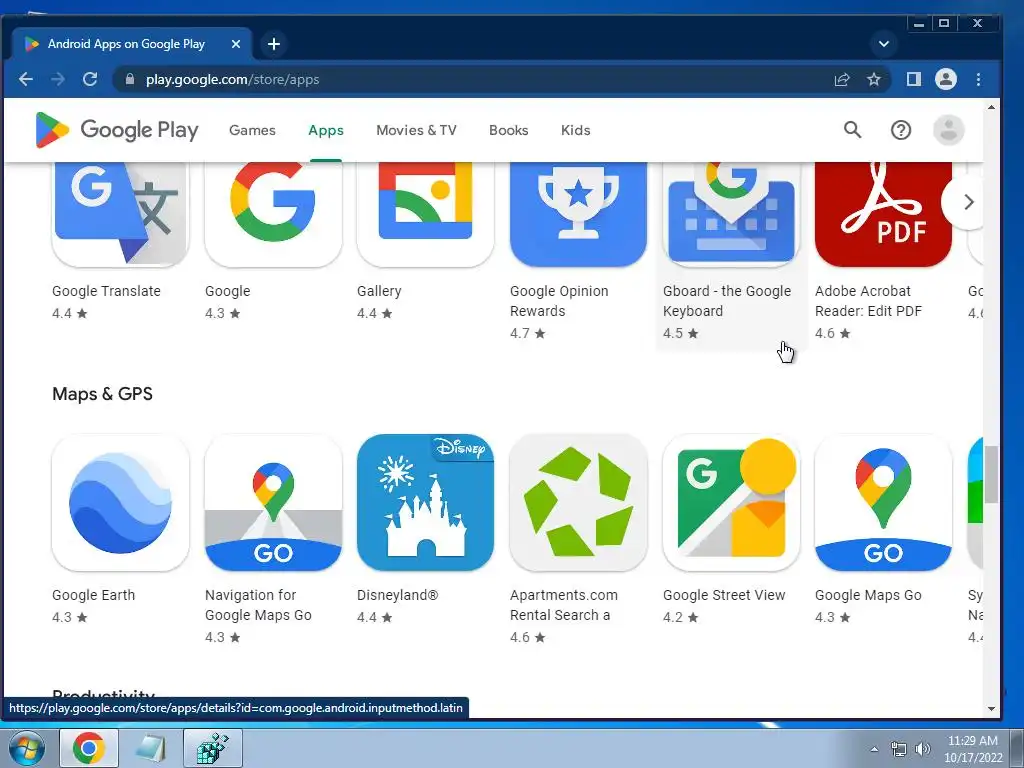Click the Google Play search magnifier
Viewport: 1024px width, 768px height.
[852, 130]
